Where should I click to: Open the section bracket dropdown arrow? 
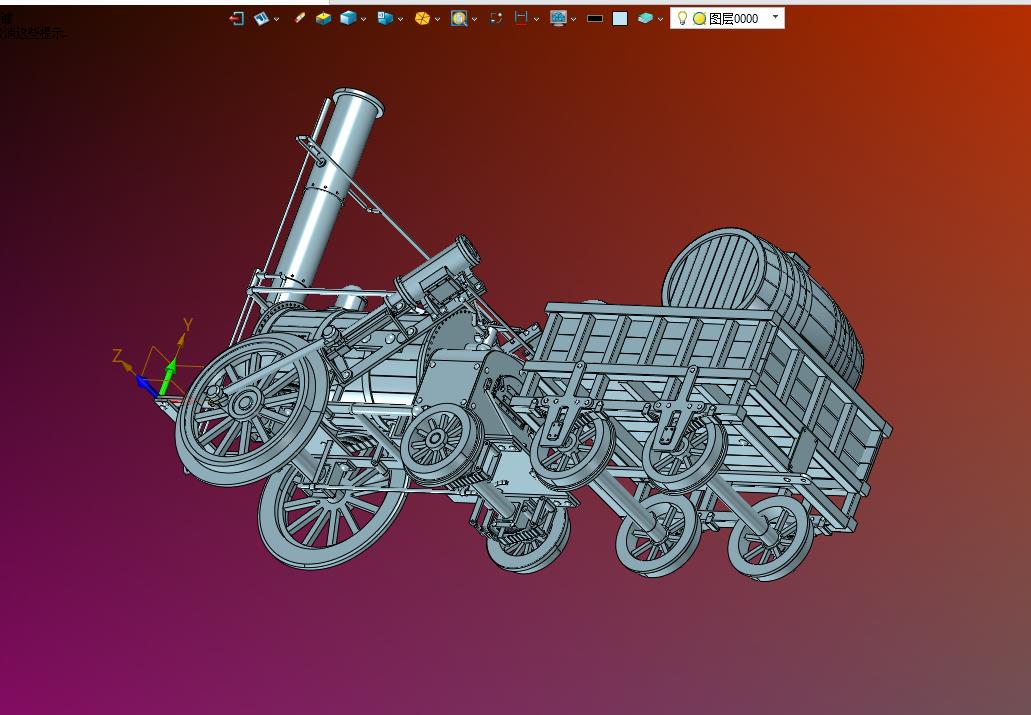pos(537,19)
